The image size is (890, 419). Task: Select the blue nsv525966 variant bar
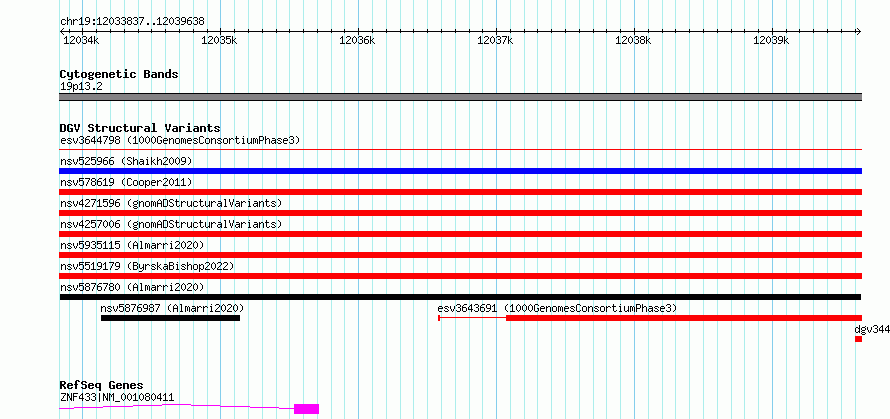(461, 171)
